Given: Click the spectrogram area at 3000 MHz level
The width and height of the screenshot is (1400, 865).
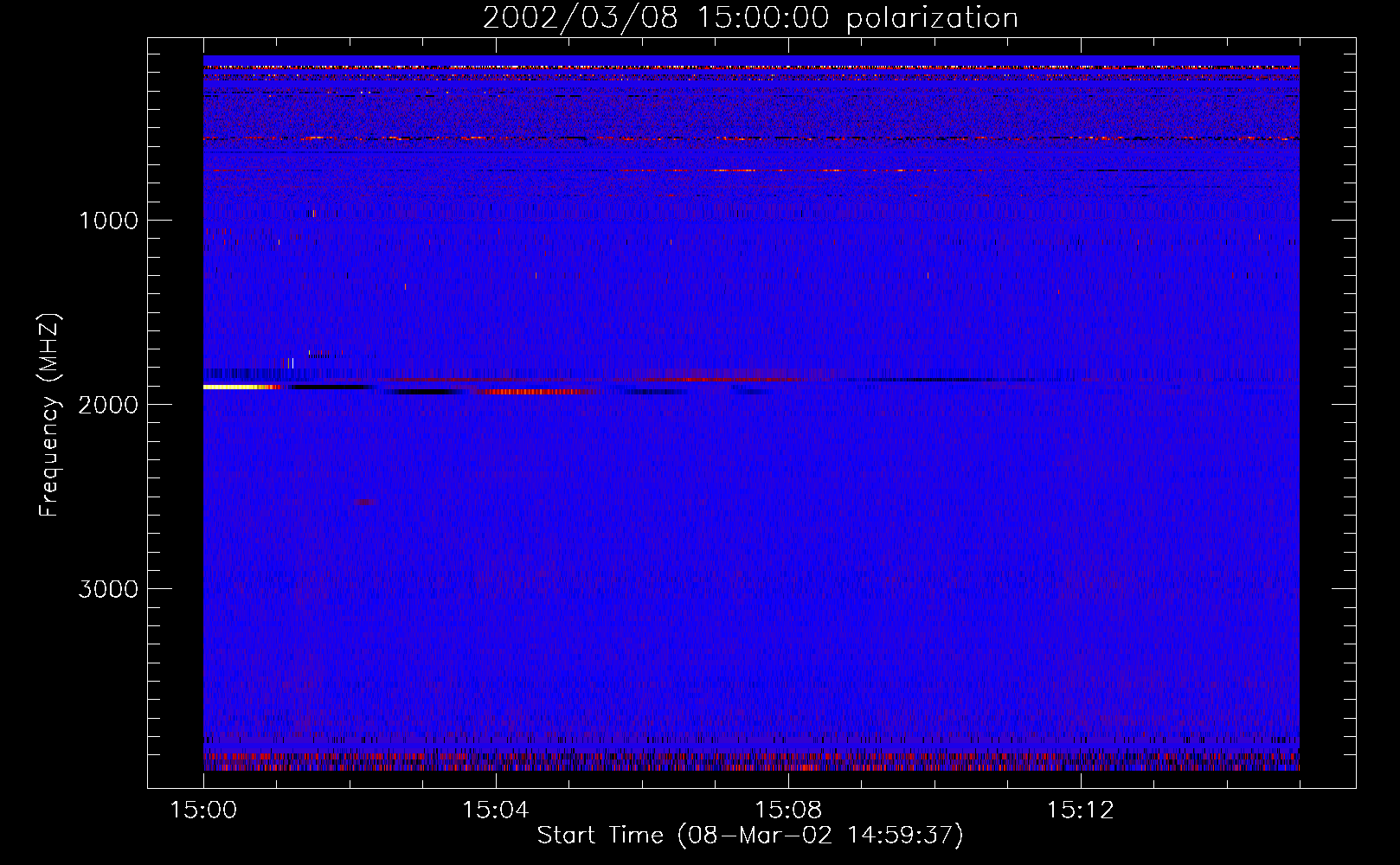Looking at the screenshot, I should pos(751,588).
